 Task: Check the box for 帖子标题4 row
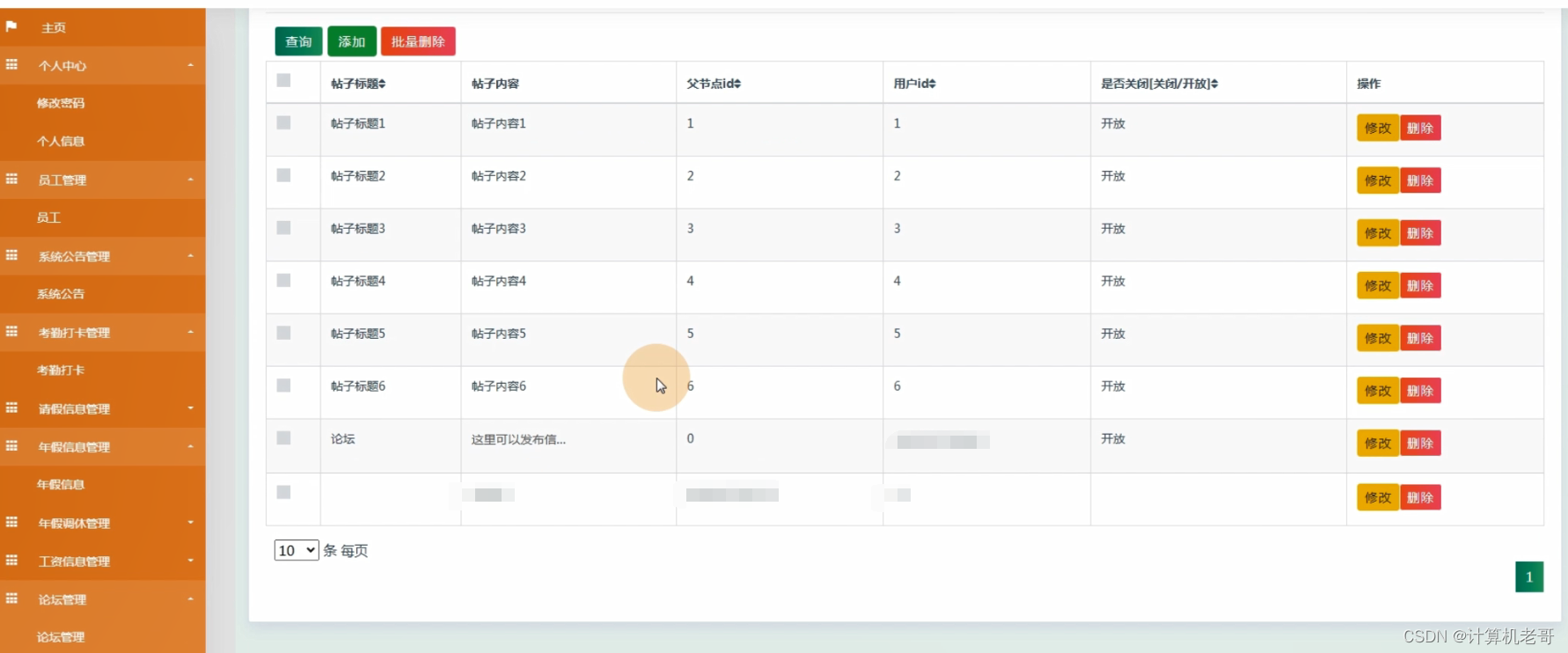(283, 280)
